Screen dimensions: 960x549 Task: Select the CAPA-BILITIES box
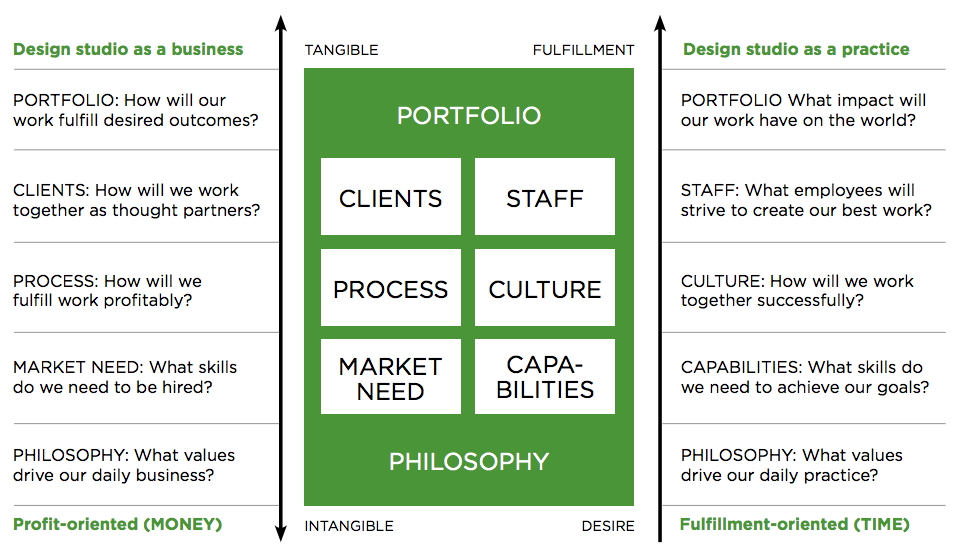point(545,376)
